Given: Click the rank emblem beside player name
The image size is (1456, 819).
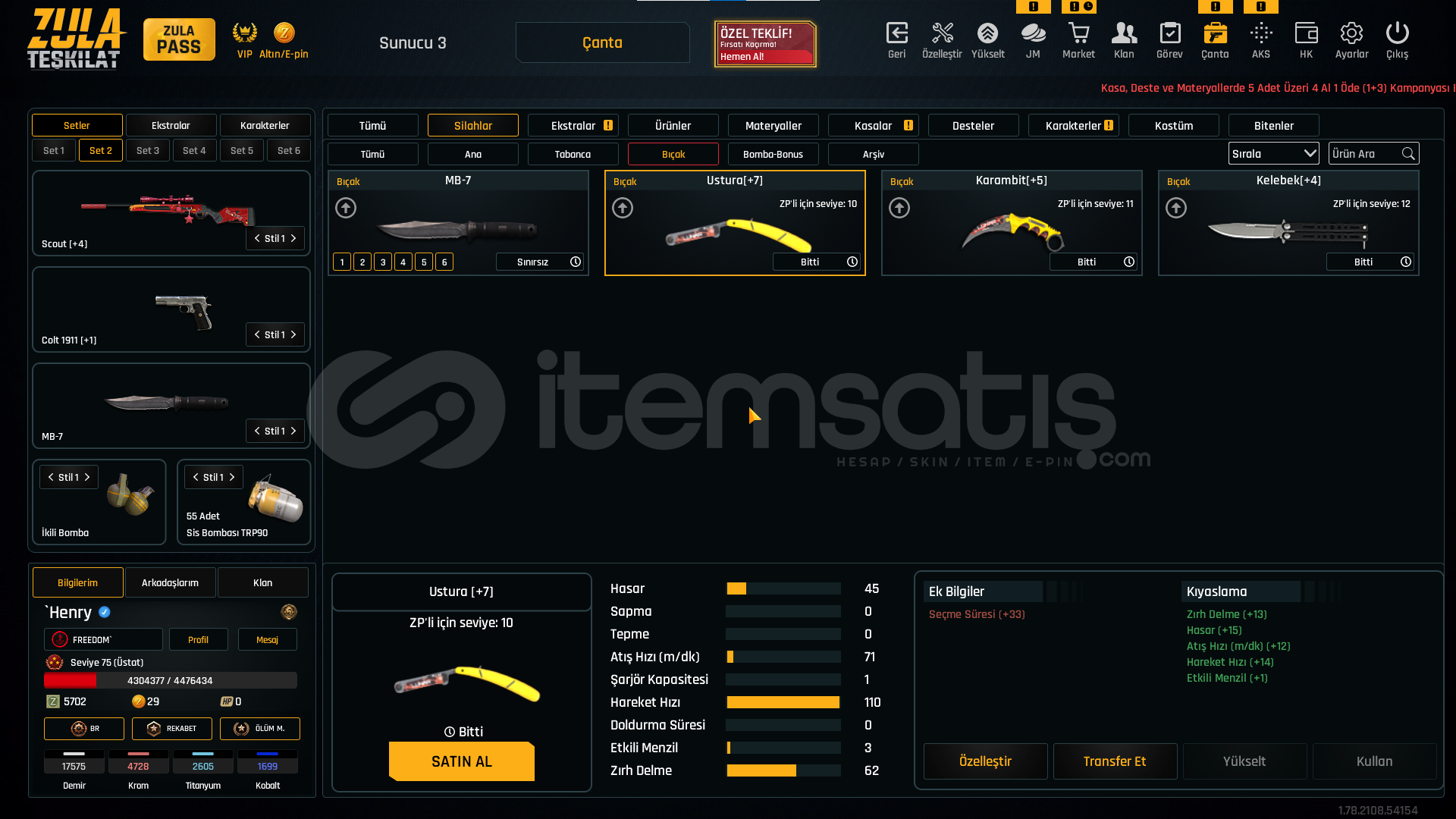Looking at the screenshot, I should pyautogui.click(x=289, y=612).
